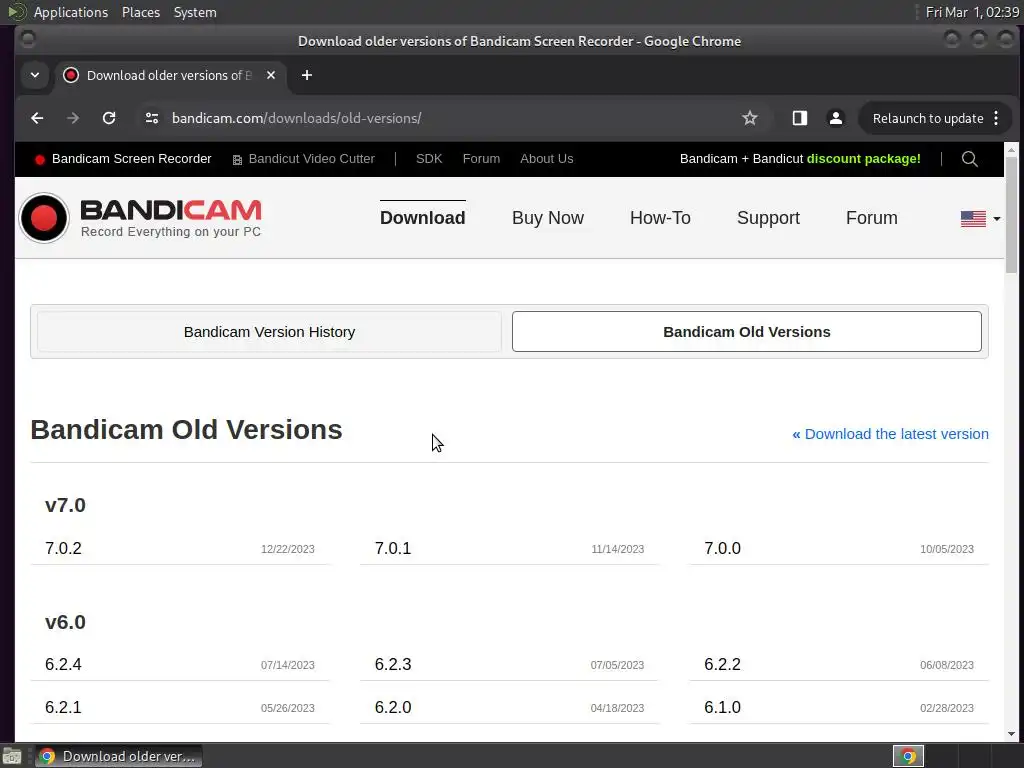Open the Download nav item
The width and height of the screenshot is (1024, 768).
point(423,217)
